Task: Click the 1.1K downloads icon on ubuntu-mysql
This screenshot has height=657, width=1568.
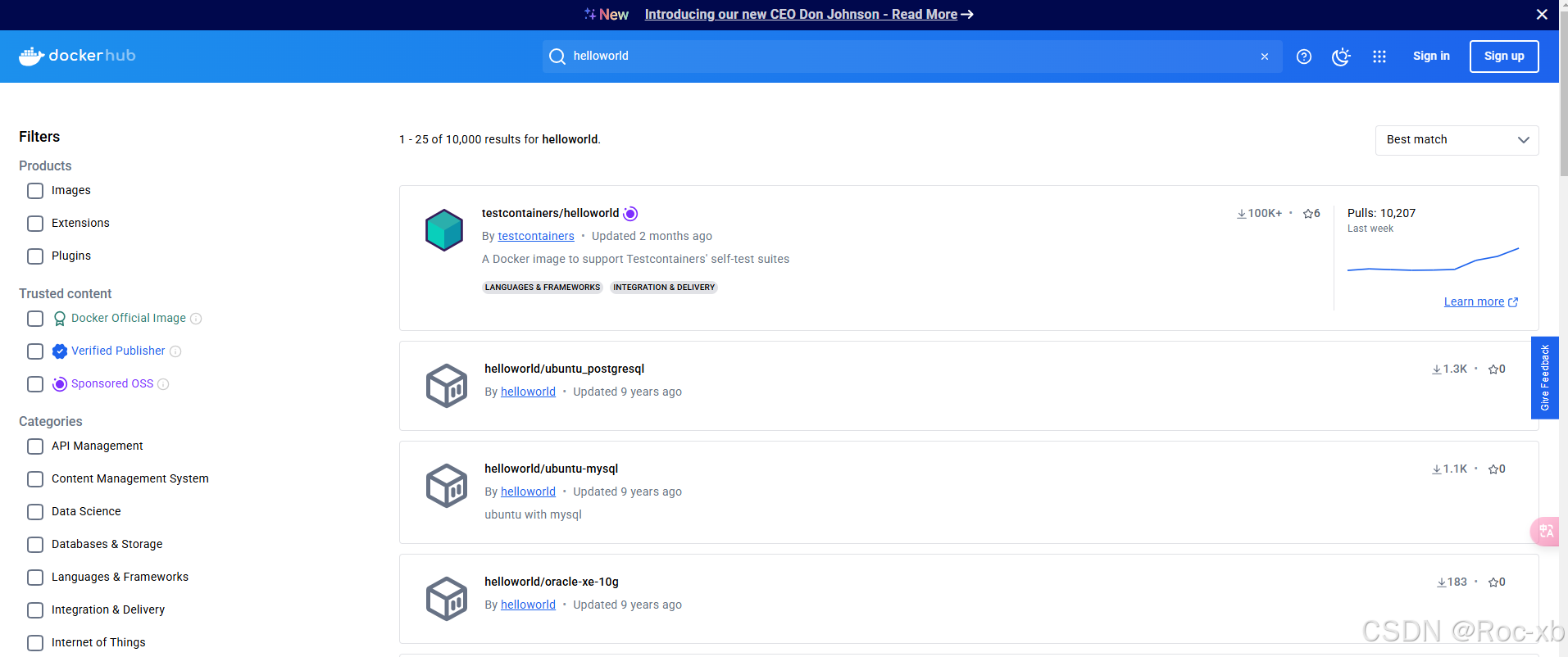Action: (1437, 469)
